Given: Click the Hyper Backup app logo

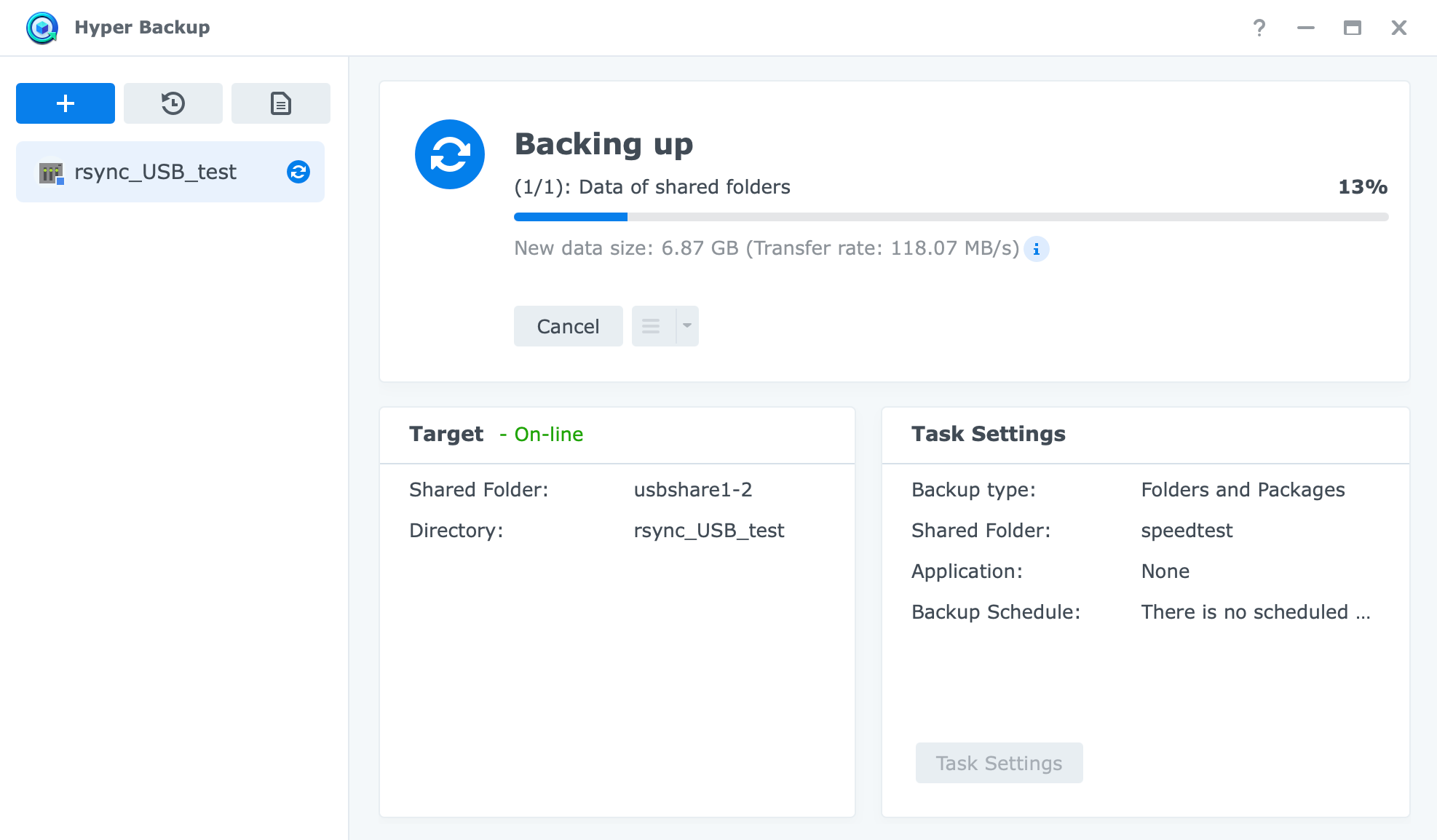Looking at the screenshot, I should click(x=42, y=28).
